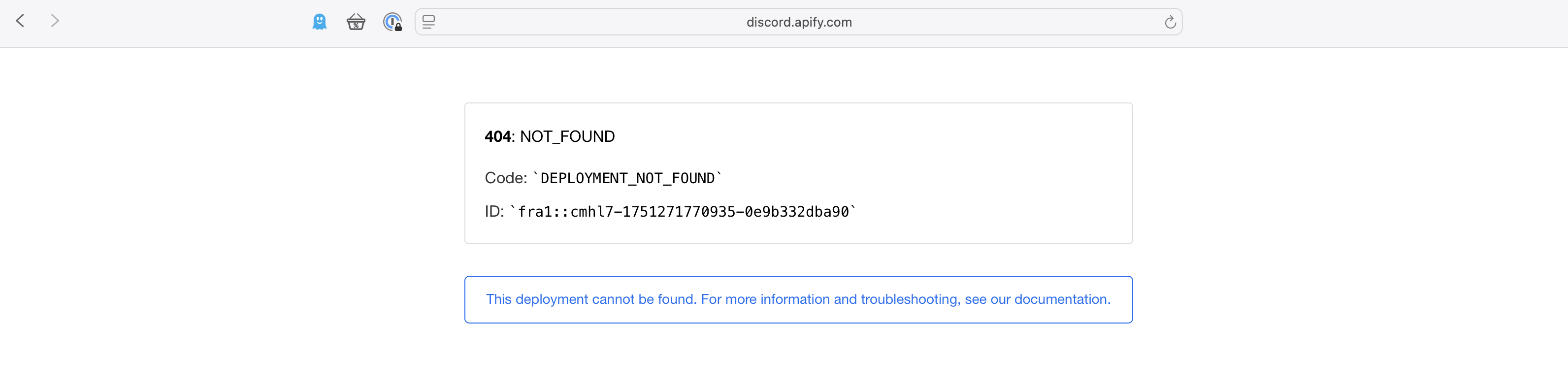This screenshot has width=1568, height=390.
Task: Click the NOT_FOUND heading text
Action: coord(567,136)
